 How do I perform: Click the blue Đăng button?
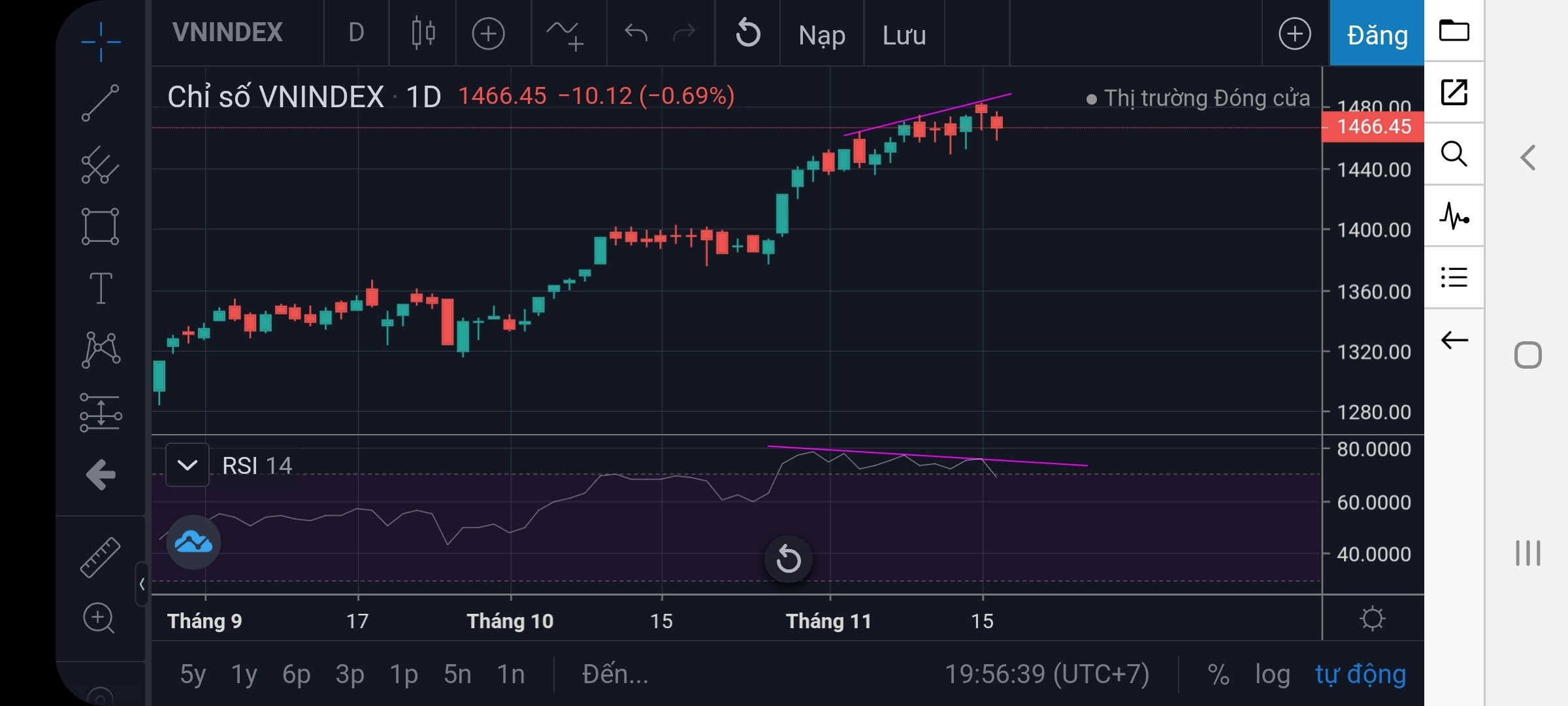(1377, 33)
